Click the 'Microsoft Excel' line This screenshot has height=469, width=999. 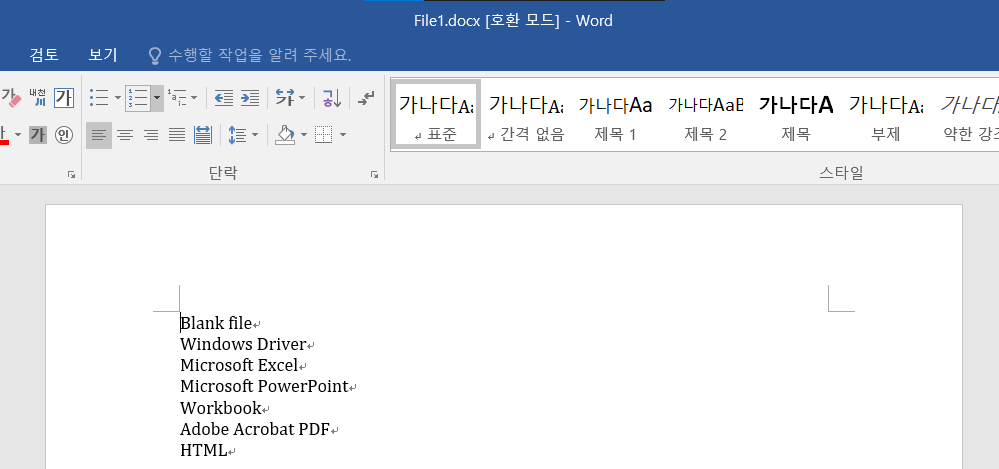pos(239,365)
